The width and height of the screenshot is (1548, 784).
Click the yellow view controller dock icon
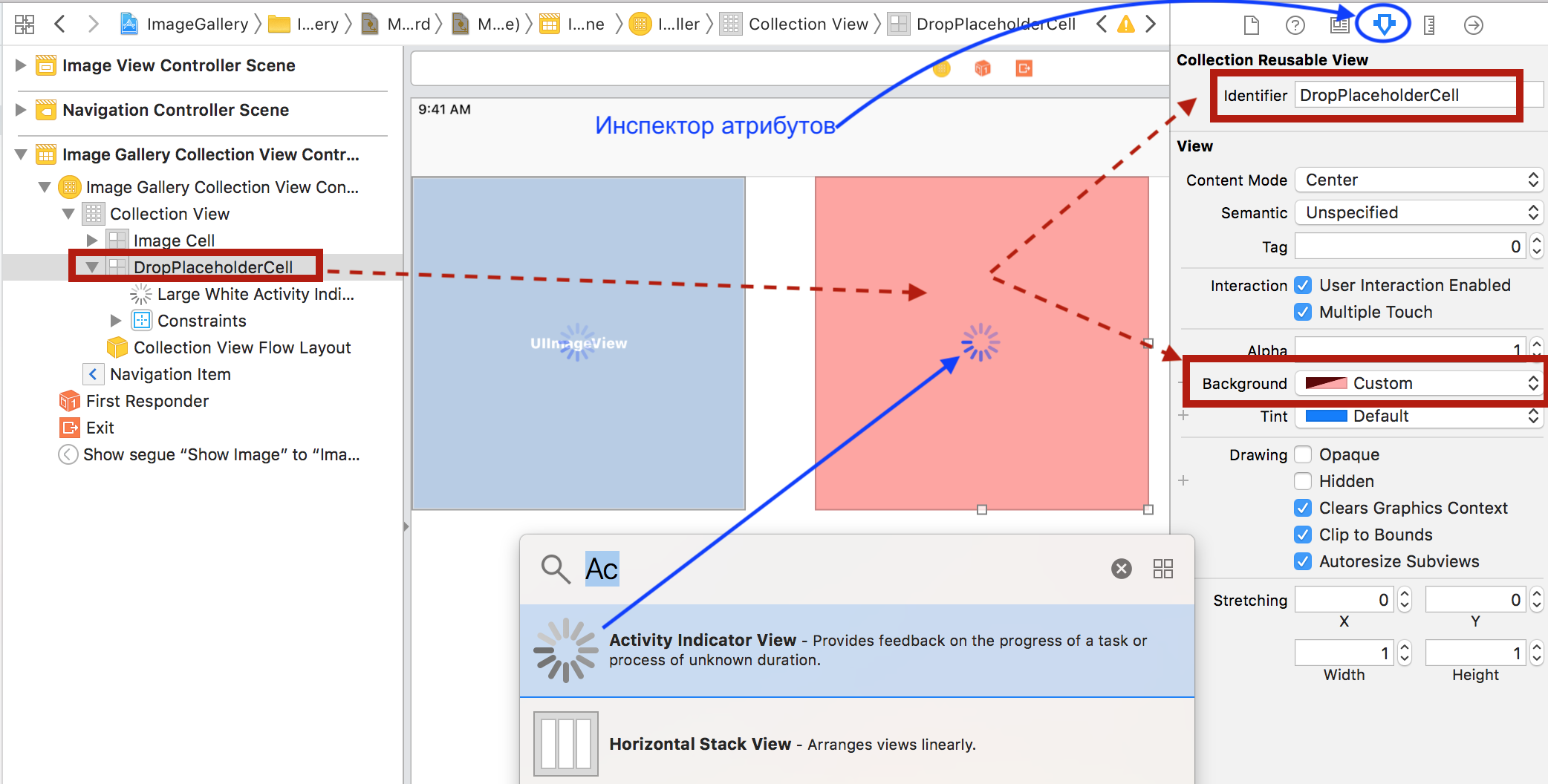tap(942, 68)
